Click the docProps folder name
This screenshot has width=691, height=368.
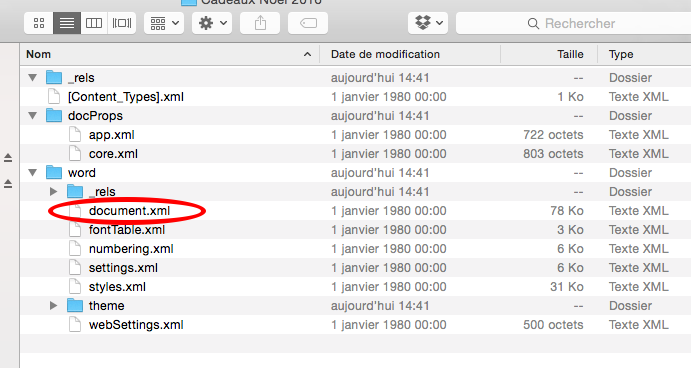pos(95,116)
